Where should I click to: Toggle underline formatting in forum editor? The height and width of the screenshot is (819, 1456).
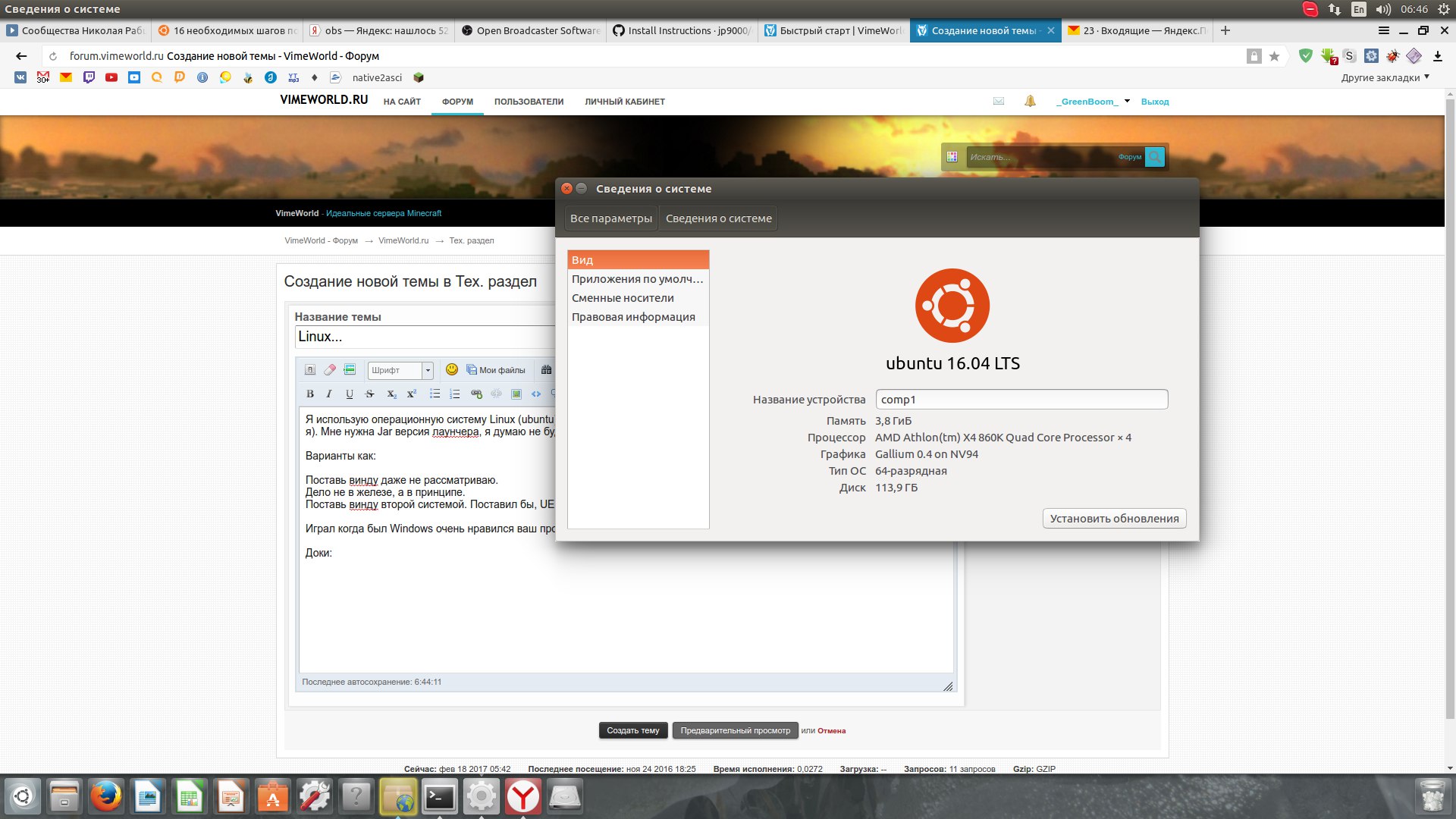point(350,394)
